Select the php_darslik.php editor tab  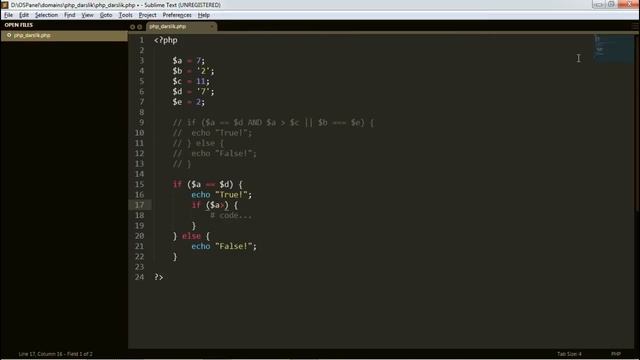pyautogui.click(x=182, y=27)
